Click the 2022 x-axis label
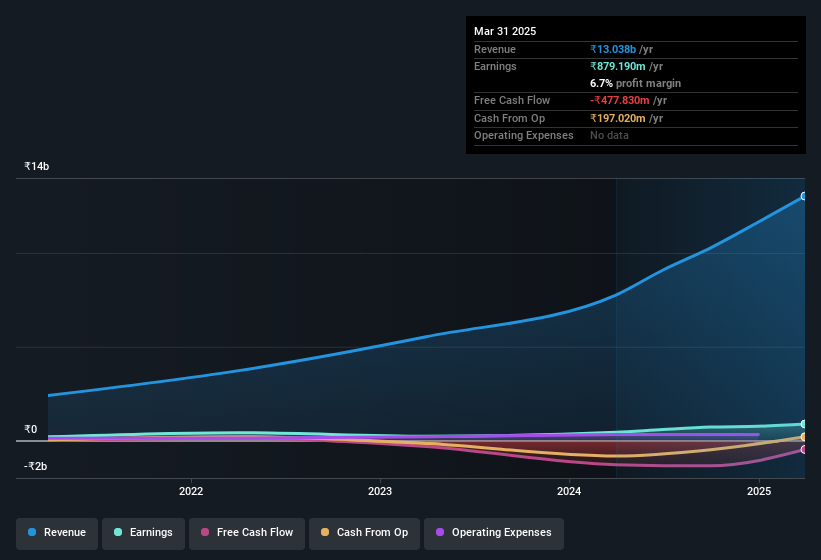 coord(191,491)
